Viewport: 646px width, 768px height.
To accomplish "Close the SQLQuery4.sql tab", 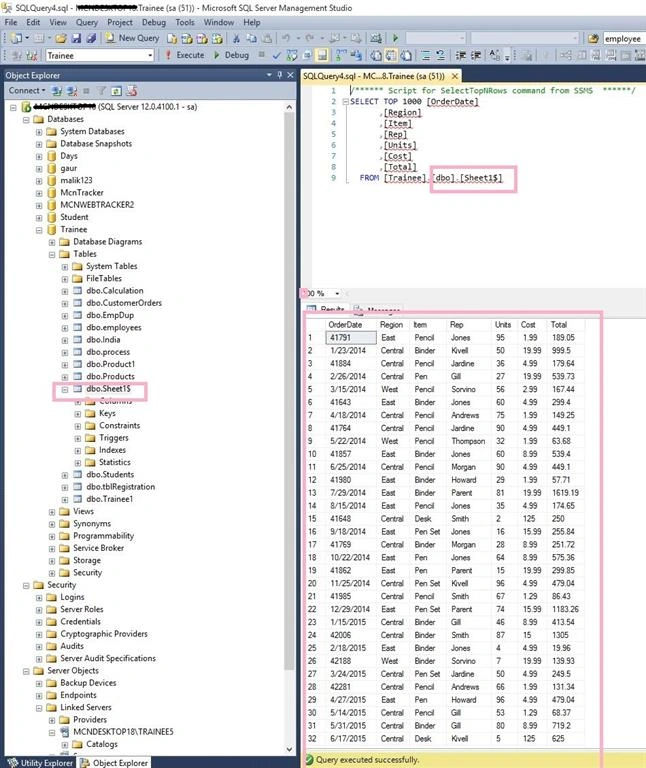I will pos(455,76).
